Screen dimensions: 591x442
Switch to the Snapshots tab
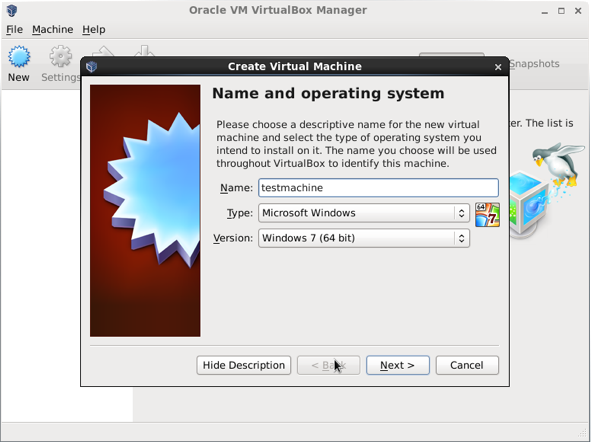point(534,64)
